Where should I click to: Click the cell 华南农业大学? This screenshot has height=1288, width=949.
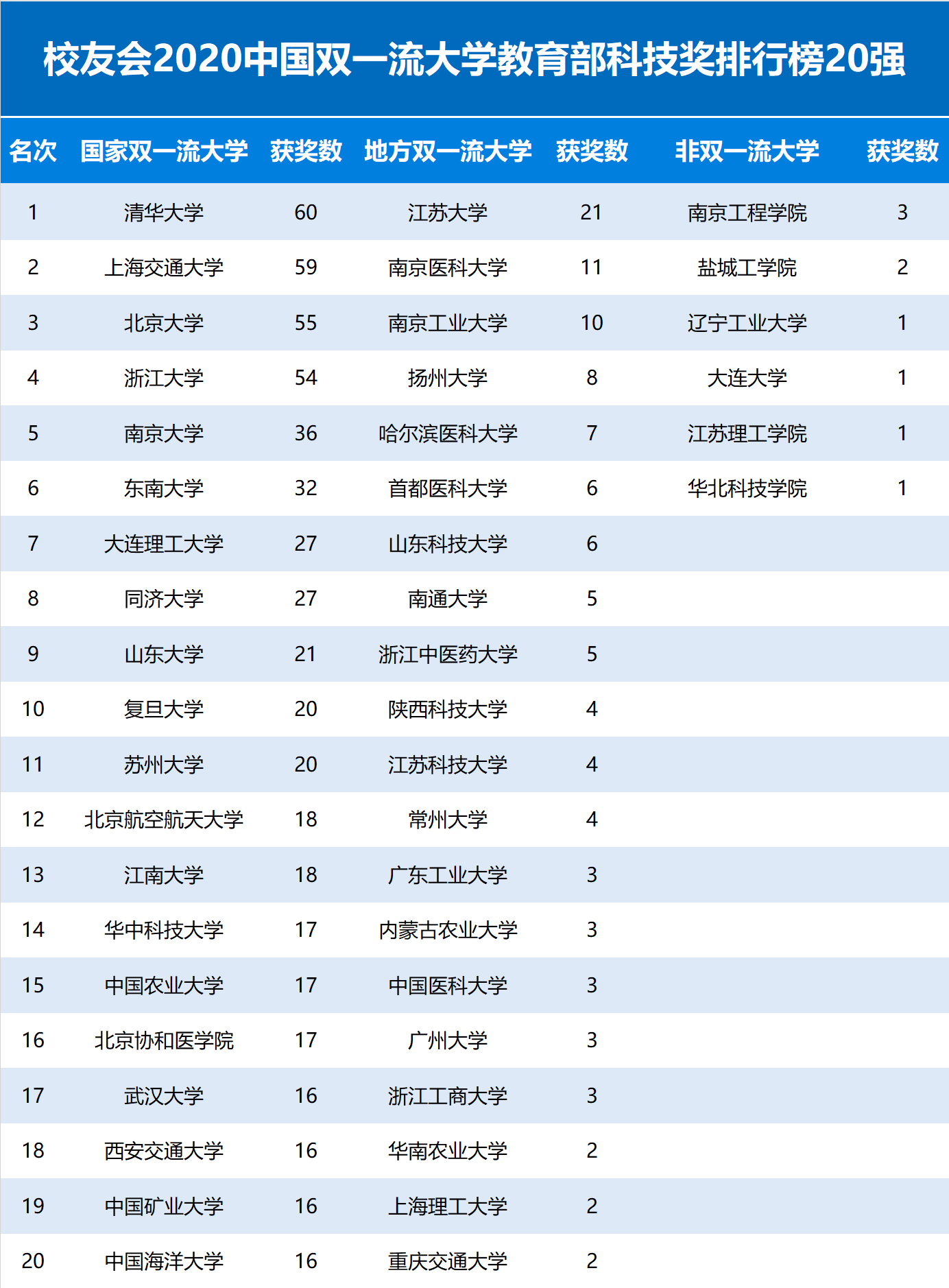tap(448, 1151)
